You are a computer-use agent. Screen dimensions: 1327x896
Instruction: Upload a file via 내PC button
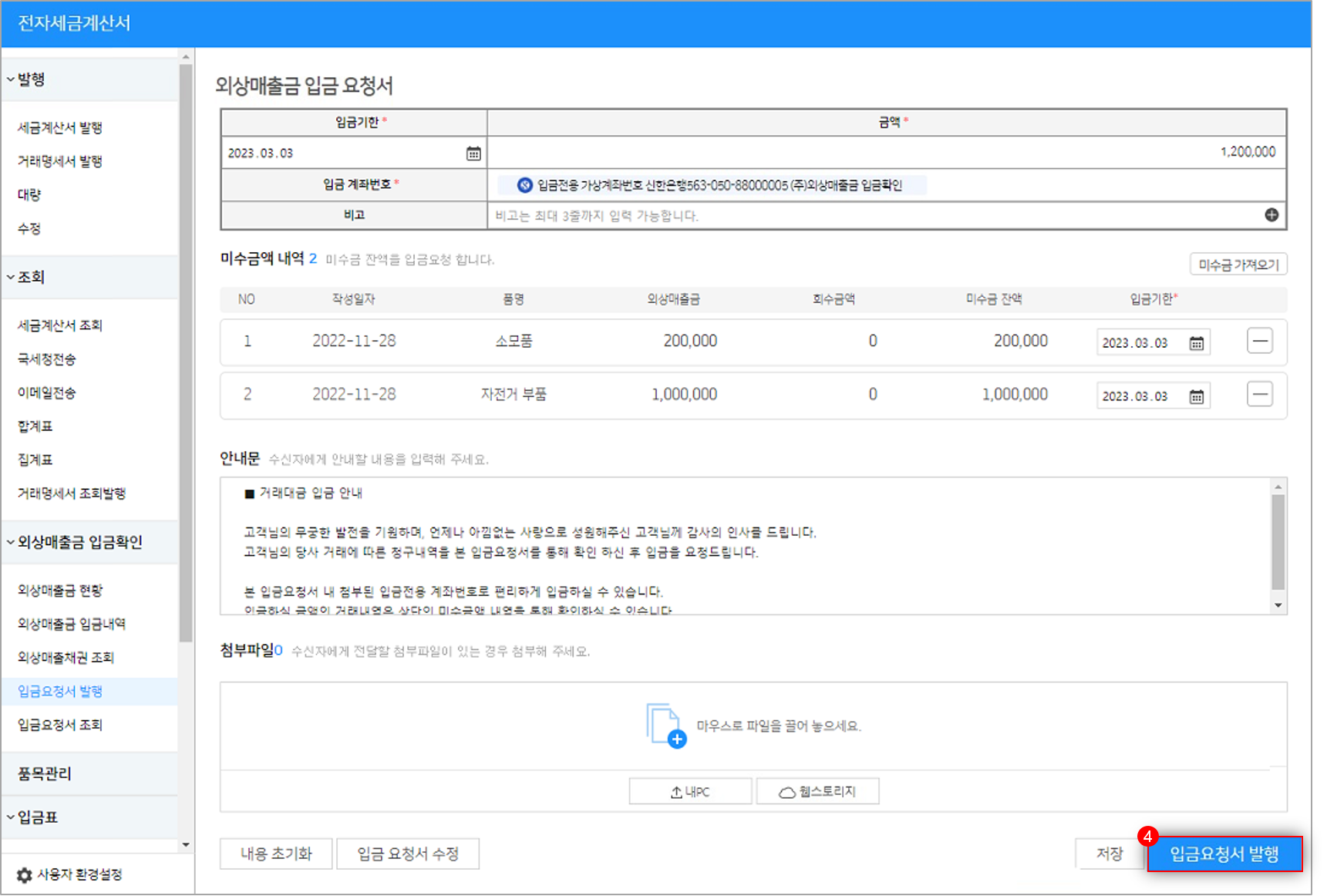tap(690, 791)
